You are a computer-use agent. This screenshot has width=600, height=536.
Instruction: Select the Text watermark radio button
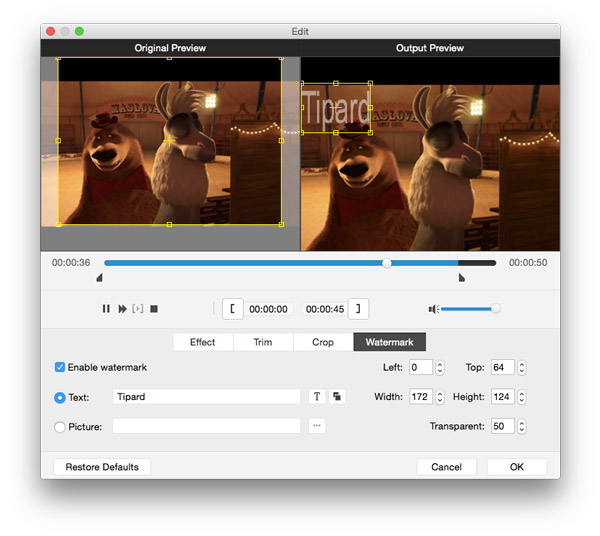coord(60,398)
